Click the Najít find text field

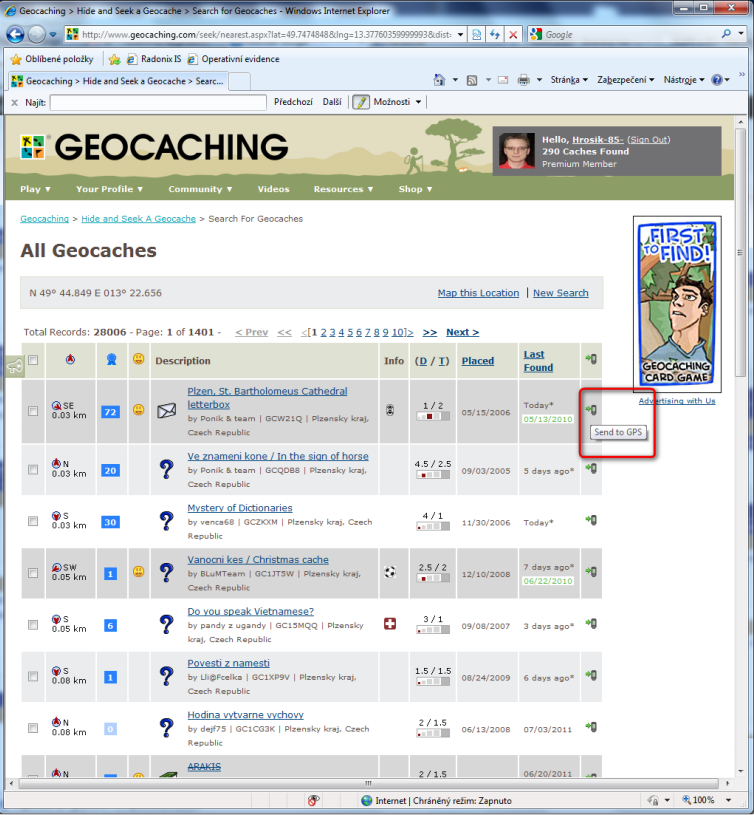click(x=158, y=102)
